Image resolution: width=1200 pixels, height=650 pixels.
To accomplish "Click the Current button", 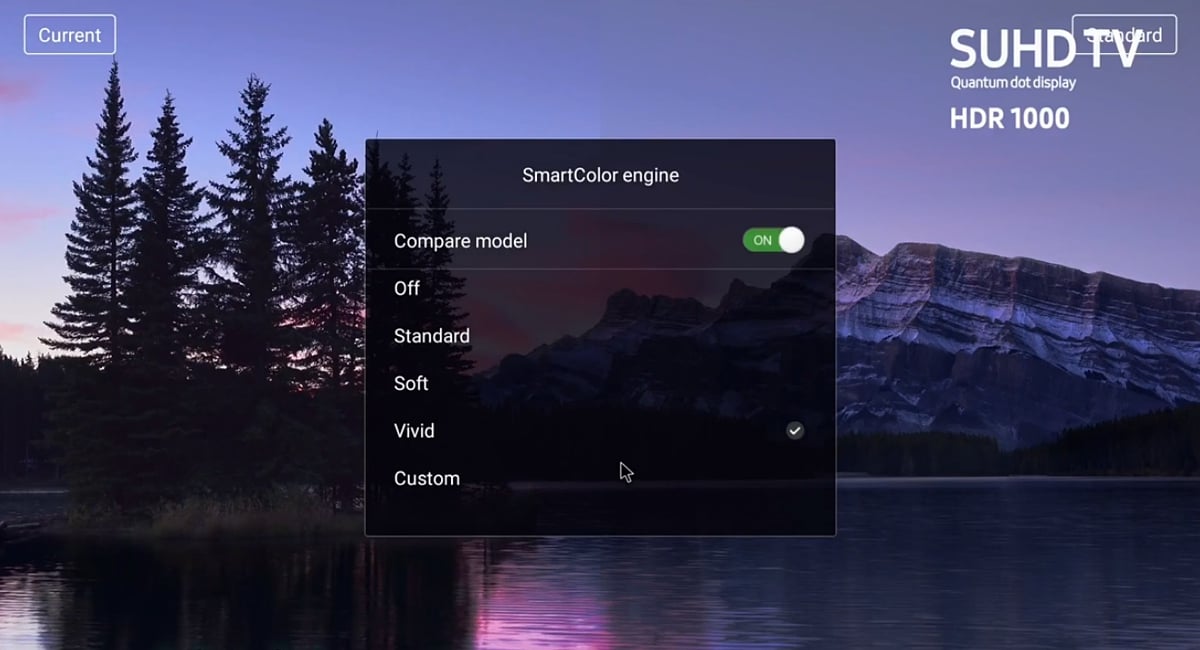I will click(x=69, y=34).
